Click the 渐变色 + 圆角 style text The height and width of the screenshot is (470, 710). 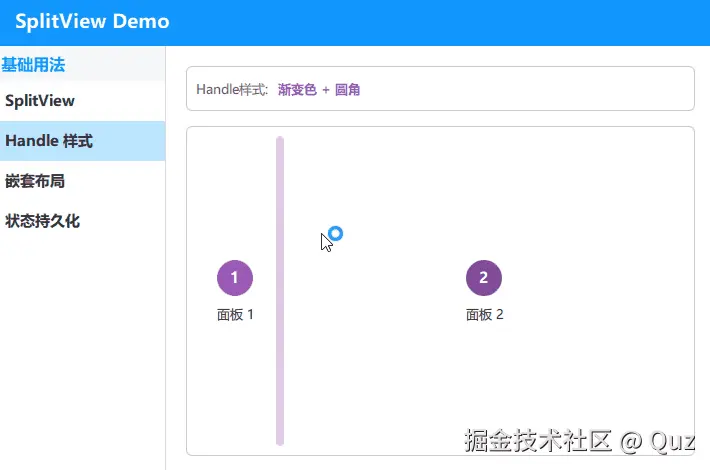click(x=319, y=90)
